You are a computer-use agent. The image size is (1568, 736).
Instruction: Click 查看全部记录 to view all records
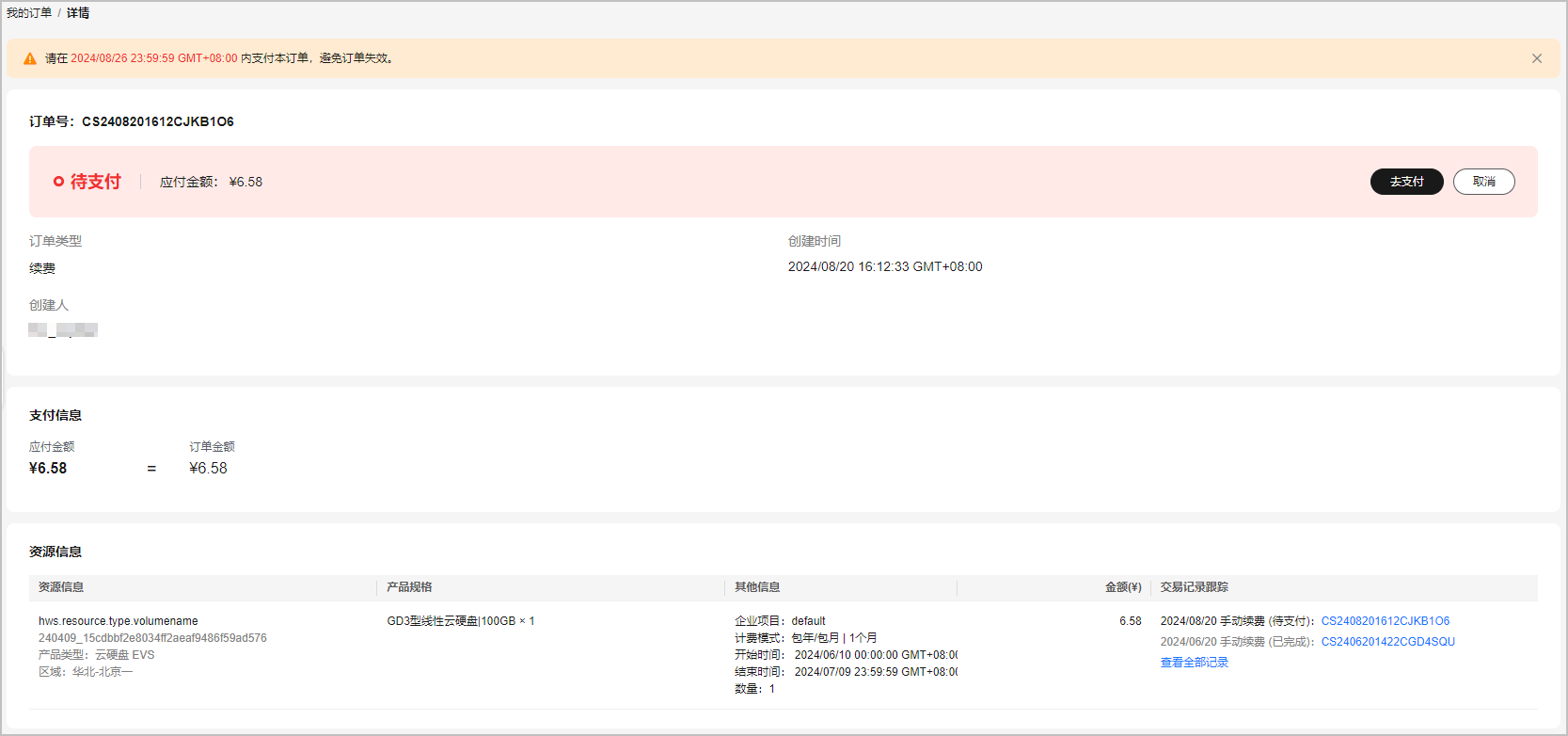tap(1195, 663)
